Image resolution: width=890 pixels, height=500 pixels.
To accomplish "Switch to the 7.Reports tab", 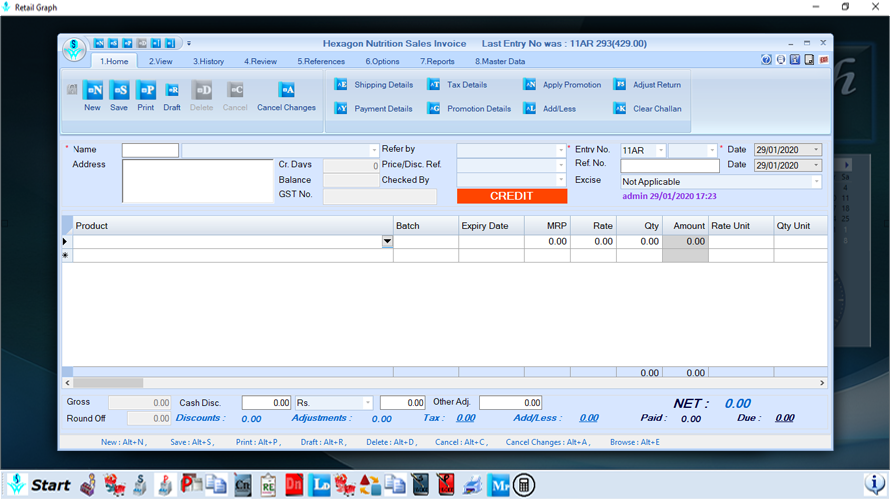I will (437, 61).
